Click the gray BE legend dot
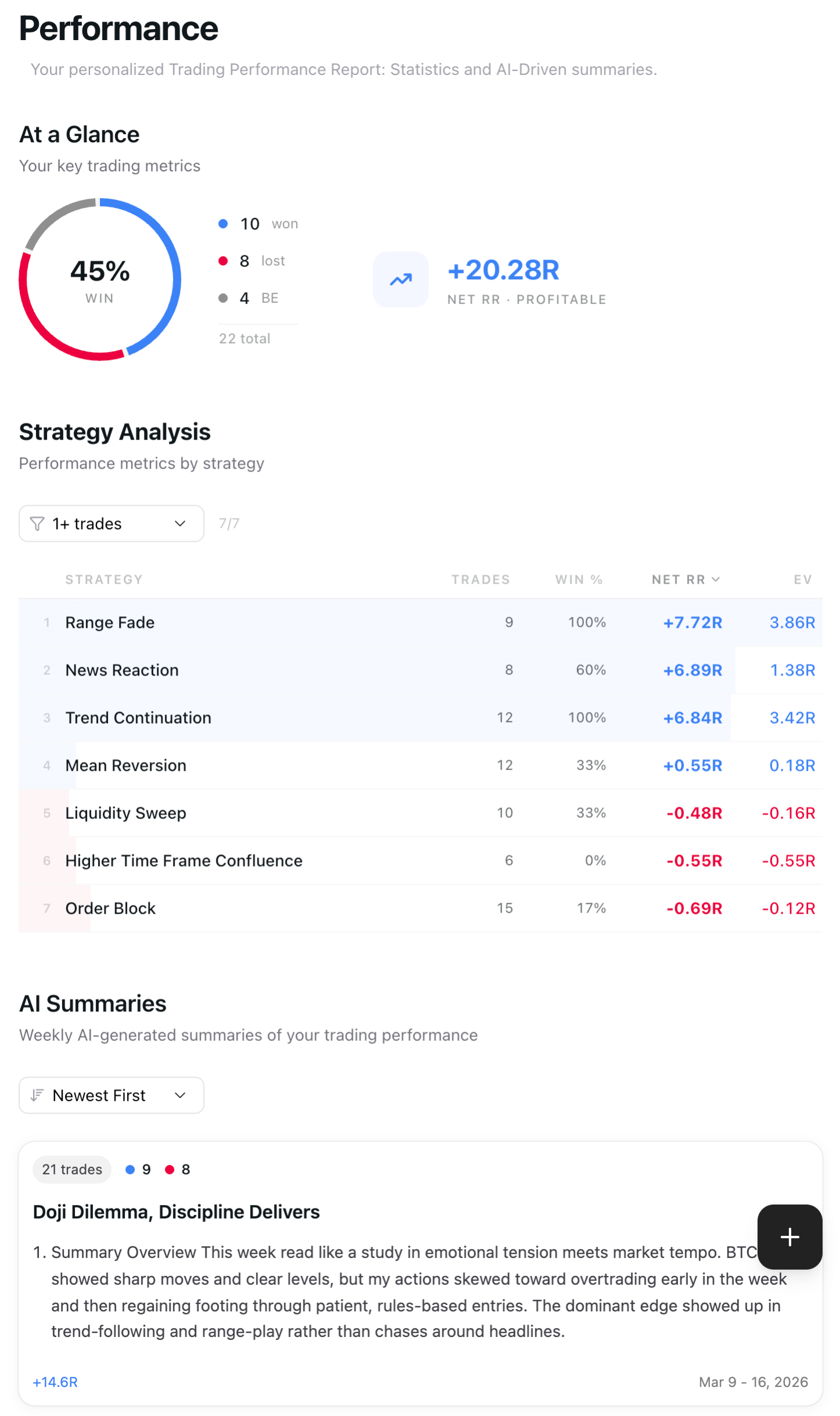Screen dimensions: 840x1416 223,298
